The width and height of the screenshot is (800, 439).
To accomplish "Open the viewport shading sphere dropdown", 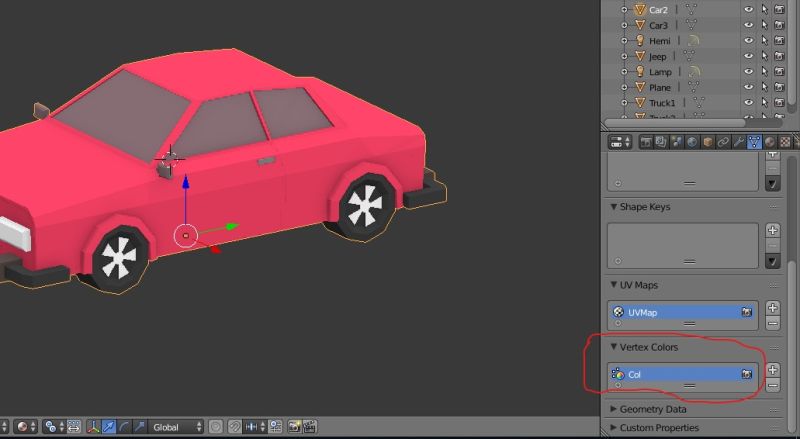I will coord(26,427).
